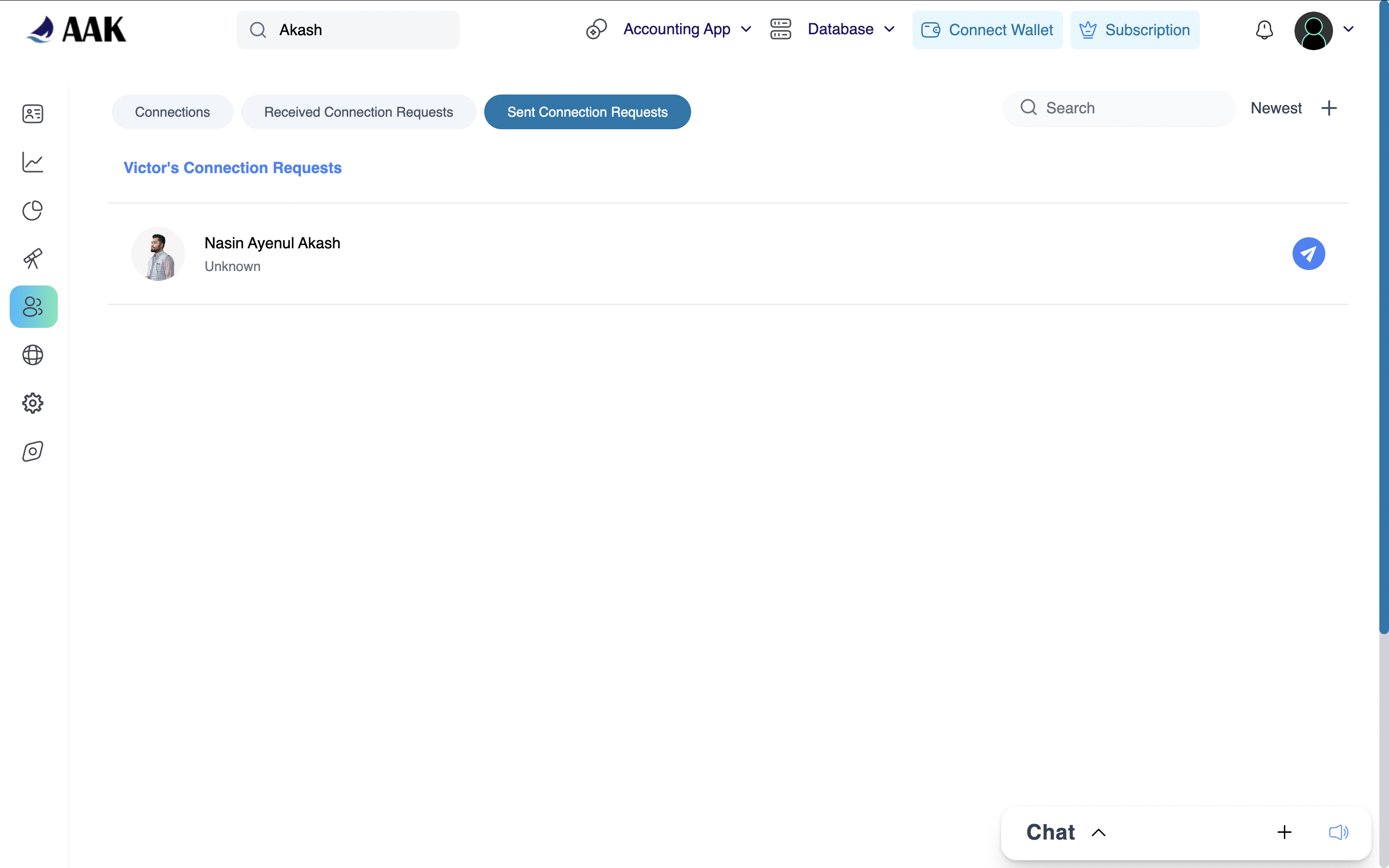The image size is (1389, 868).
Task: Open the telescope explore sidebar icon
Action: pyautogui.click(x=33, y=258)
